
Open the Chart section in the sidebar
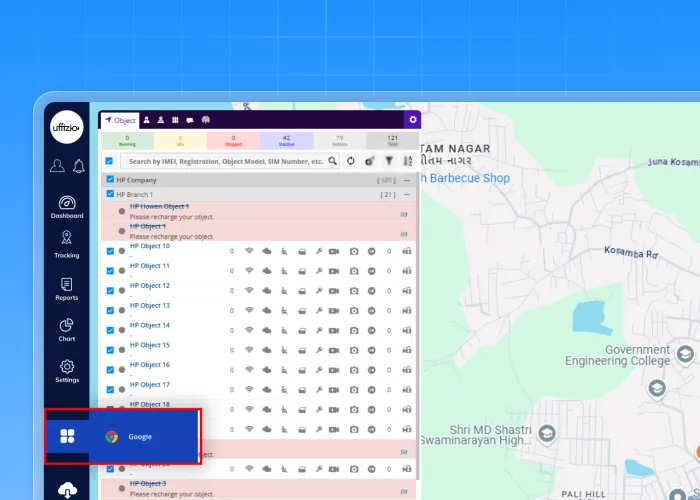67,330
